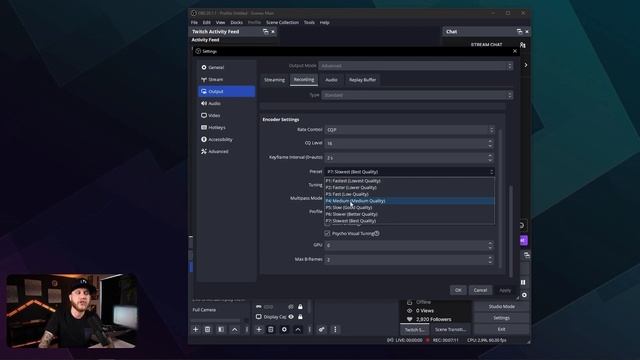Screen dimensions: 640x360
Task: Pop out the Twitch Activity Feed dock
Action: point(266,31)
